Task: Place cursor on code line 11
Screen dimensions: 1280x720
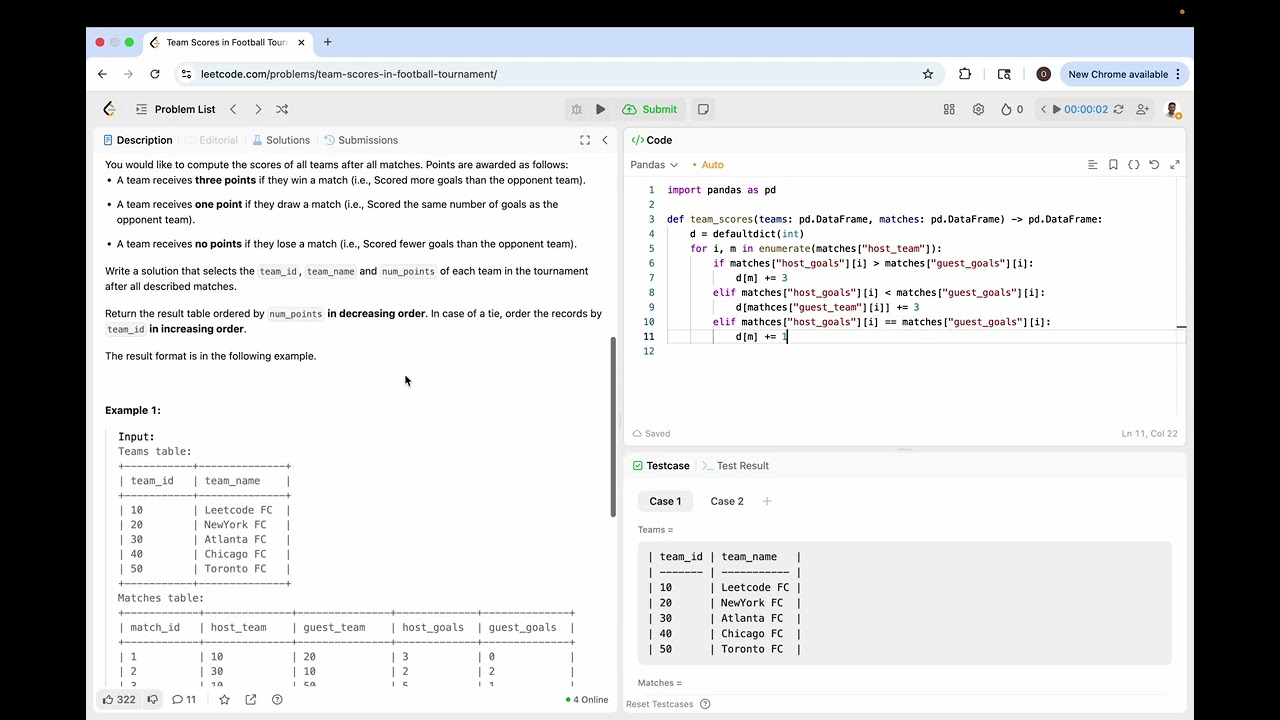Action: coord(920,337)
